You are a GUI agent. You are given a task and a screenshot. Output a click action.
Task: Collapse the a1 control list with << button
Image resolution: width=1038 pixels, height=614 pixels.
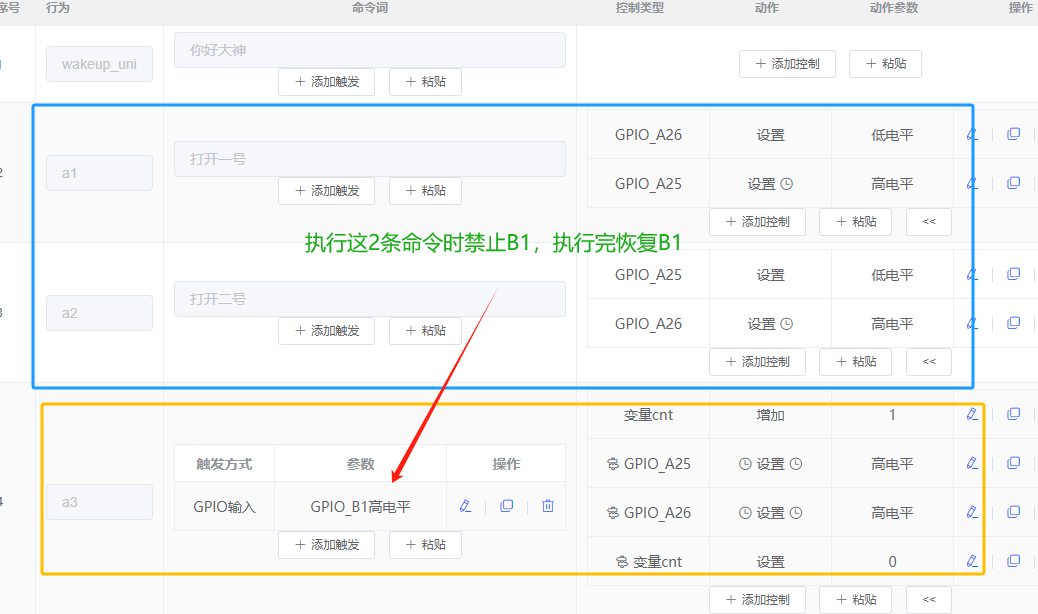point(928,221)
